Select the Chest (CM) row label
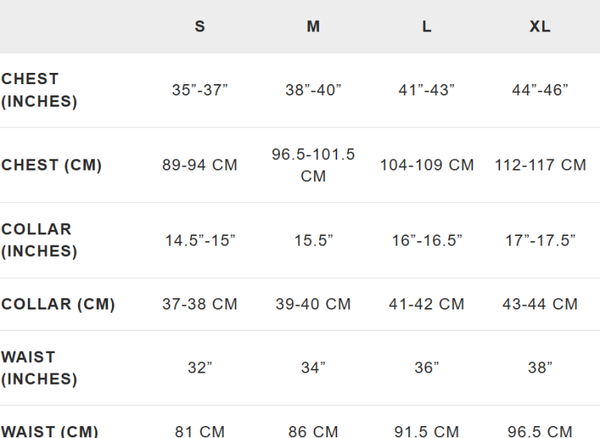The width and height of the screenshot is (600, 438). [x=52, y=165]
